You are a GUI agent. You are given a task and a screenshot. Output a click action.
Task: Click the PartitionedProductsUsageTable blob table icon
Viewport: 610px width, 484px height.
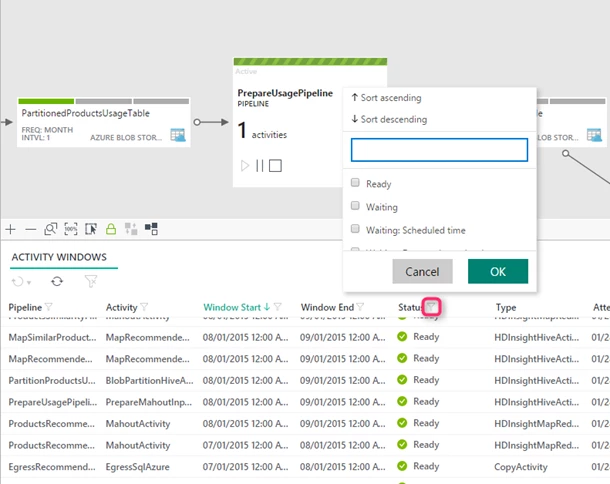click(x=178, y=135)
